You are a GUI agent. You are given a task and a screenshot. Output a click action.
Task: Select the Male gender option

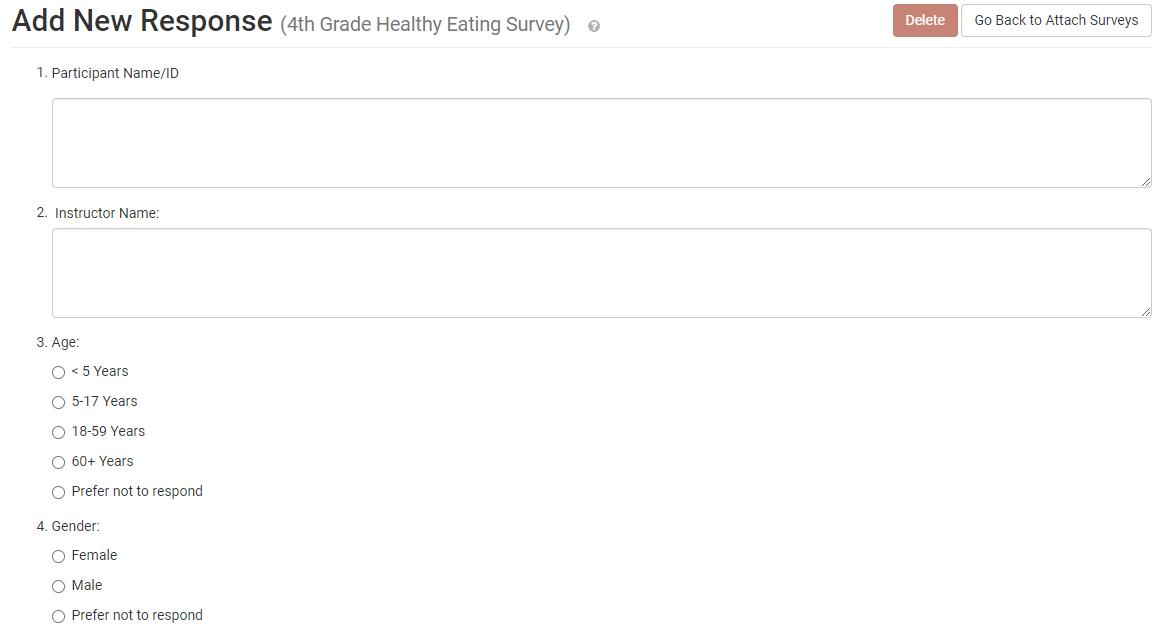click(58, 586)
